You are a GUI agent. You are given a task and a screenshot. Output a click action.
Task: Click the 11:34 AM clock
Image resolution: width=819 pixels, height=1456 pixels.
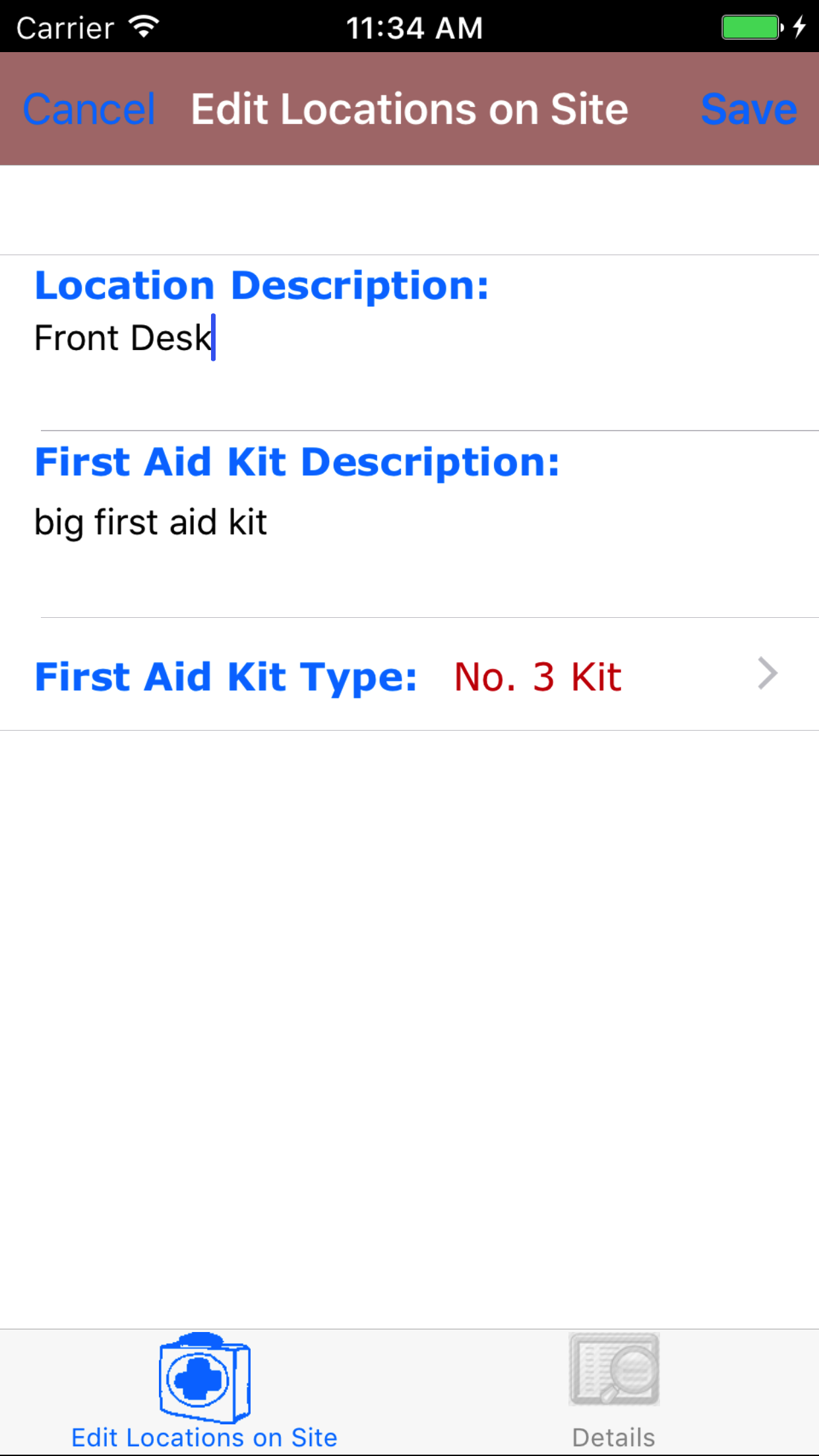pyautogui.click(x=414, y=28)
